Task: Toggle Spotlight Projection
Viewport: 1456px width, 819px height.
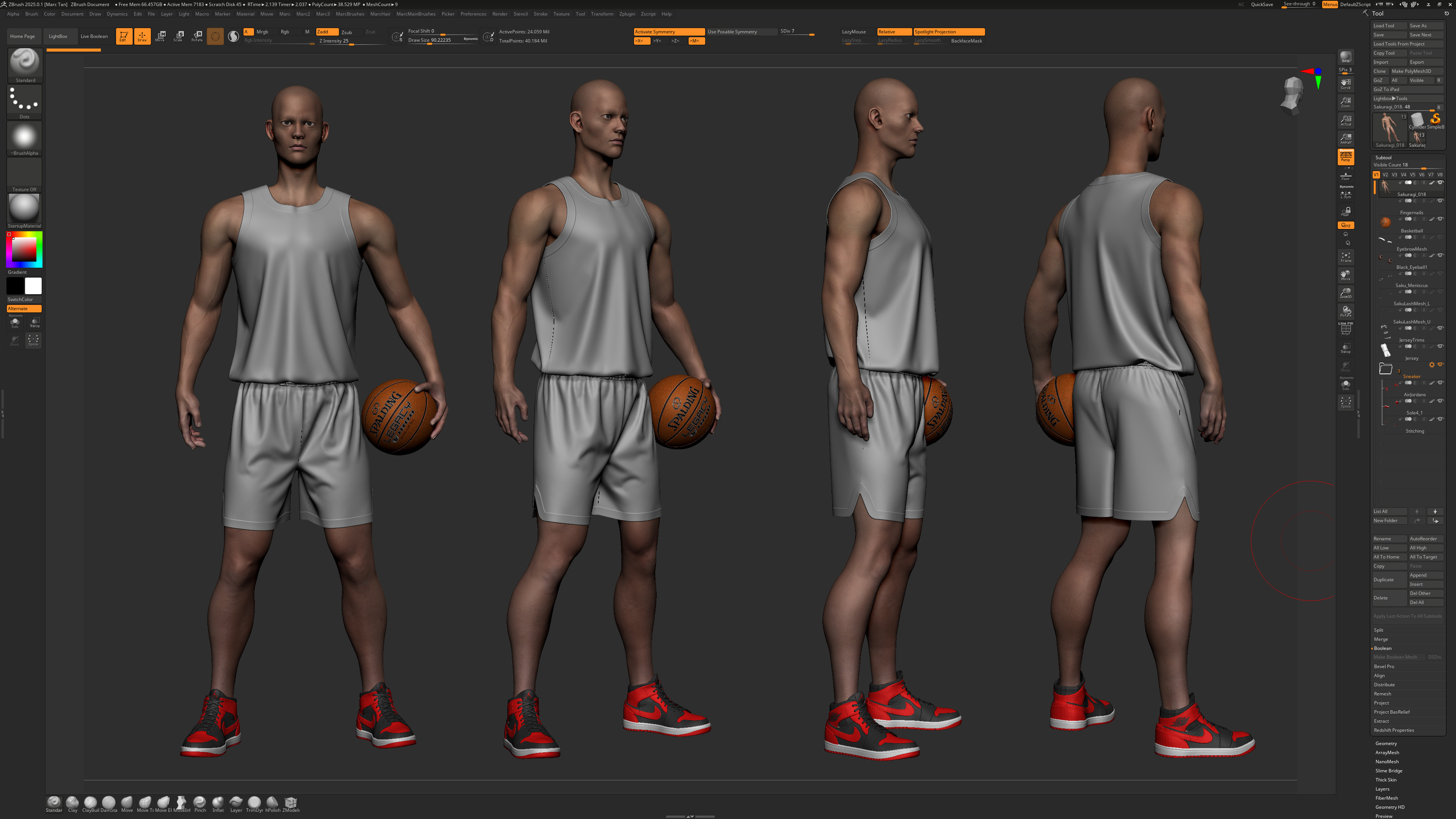Action: click(949, 31)
